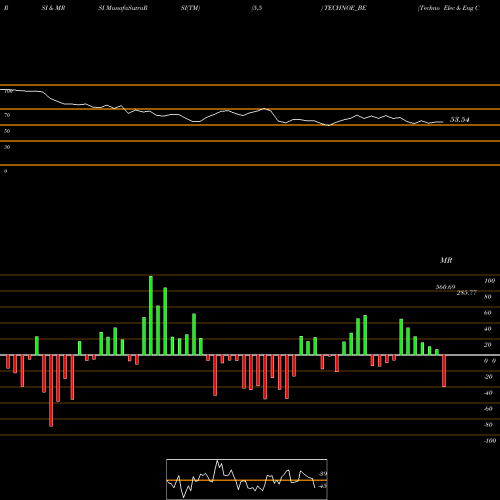The height and width of the screenshot is (500, 500).
Task: Click the 'Techno Elec & Eng C' company name
Action: coord(449,8)
